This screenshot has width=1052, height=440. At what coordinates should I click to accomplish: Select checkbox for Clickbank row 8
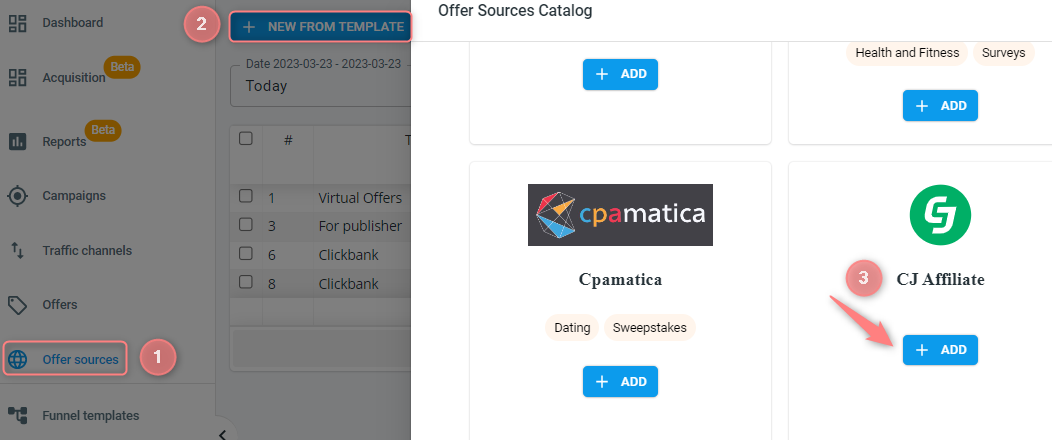pyautogui.click(x=246, y=282)
